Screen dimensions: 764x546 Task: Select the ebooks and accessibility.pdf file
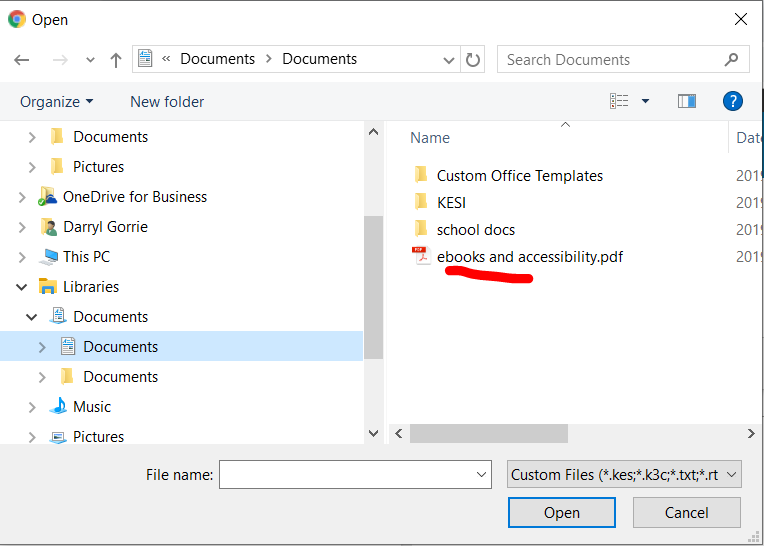coord(530,257)
